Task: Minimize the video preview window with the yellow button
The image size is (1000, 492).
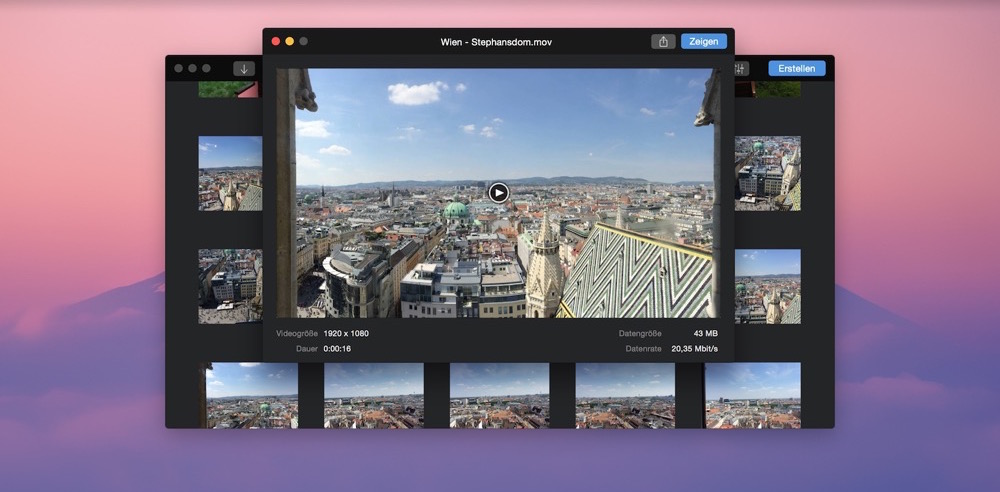Action: click(290, 41)
